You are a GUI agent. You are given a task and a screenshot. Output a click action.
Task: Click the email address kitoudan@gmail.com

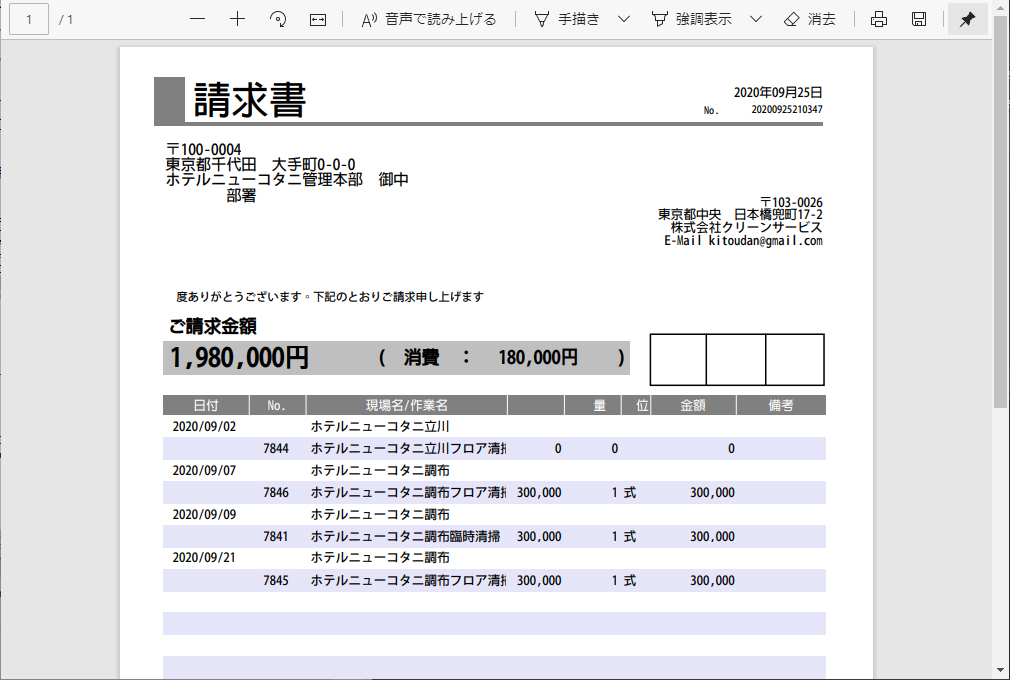click(765, 241)
